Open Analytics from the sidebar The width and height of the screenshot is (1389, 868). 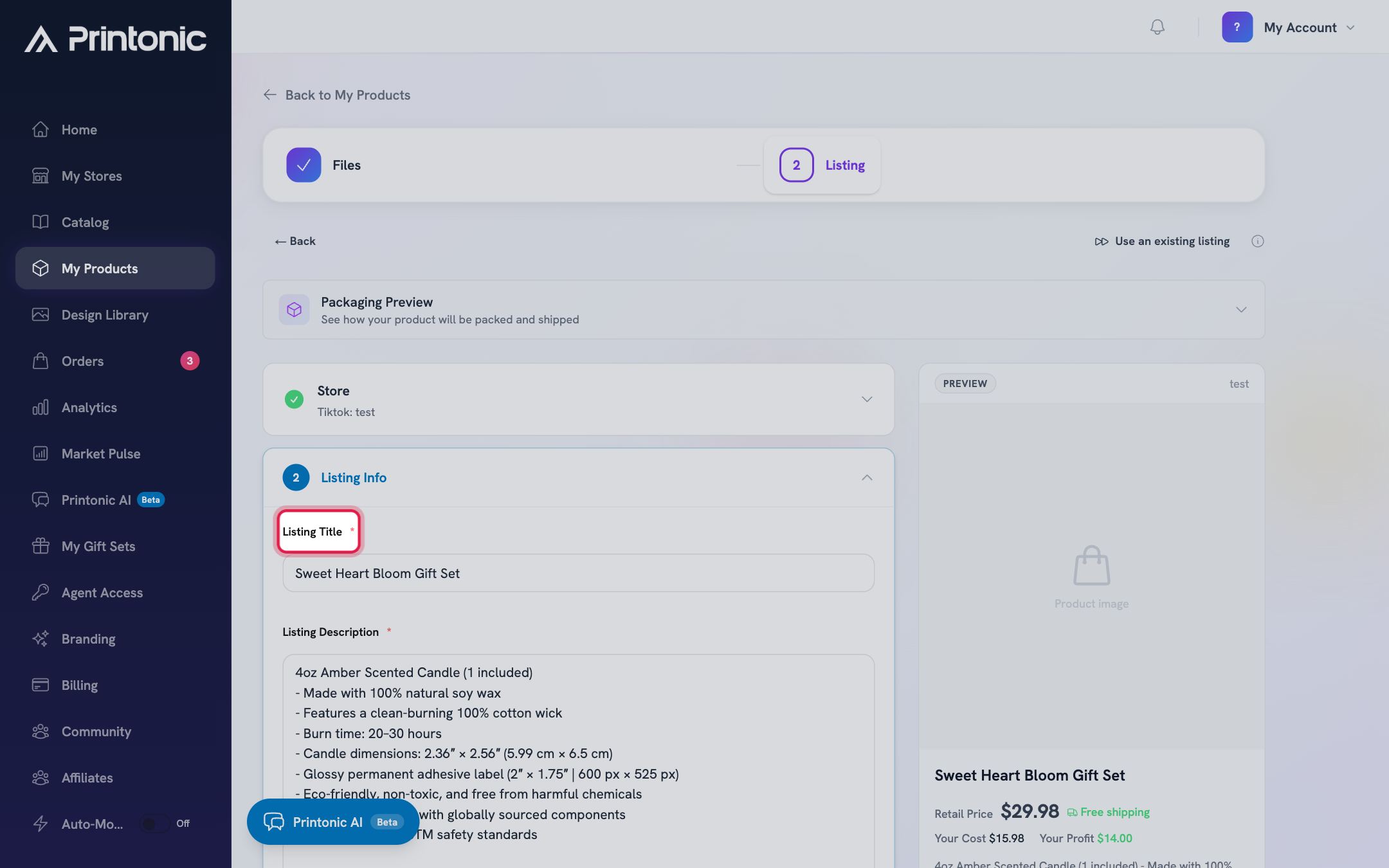coord(115,408)
